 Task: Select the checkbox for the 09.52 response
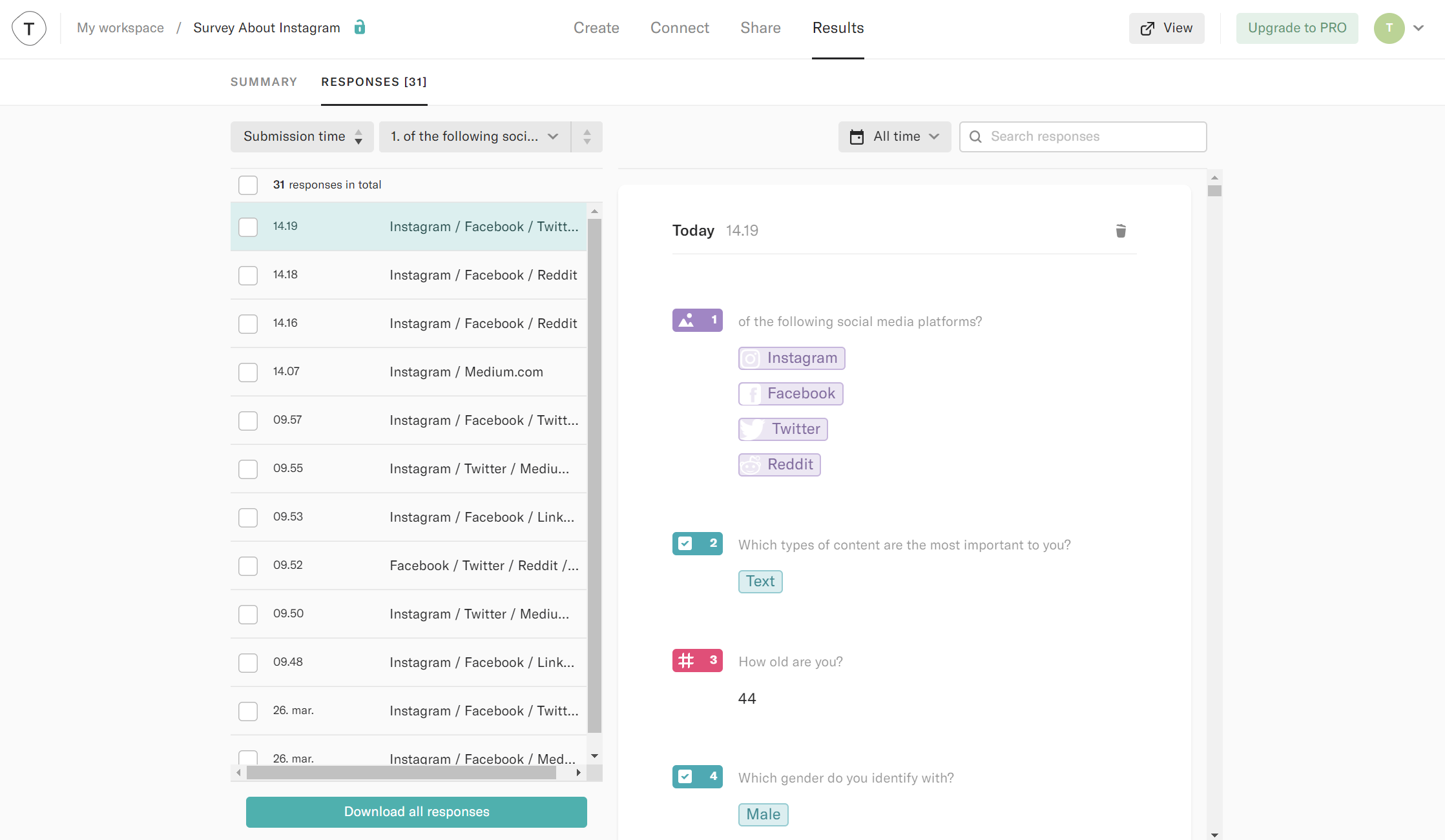tap(248, 566)
